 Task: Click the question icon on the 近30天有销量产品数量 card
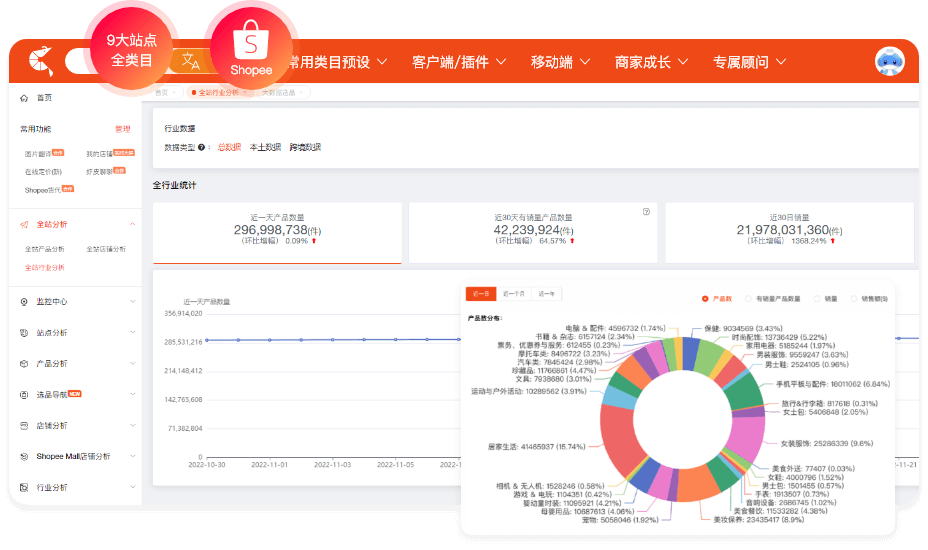point(646,212)
